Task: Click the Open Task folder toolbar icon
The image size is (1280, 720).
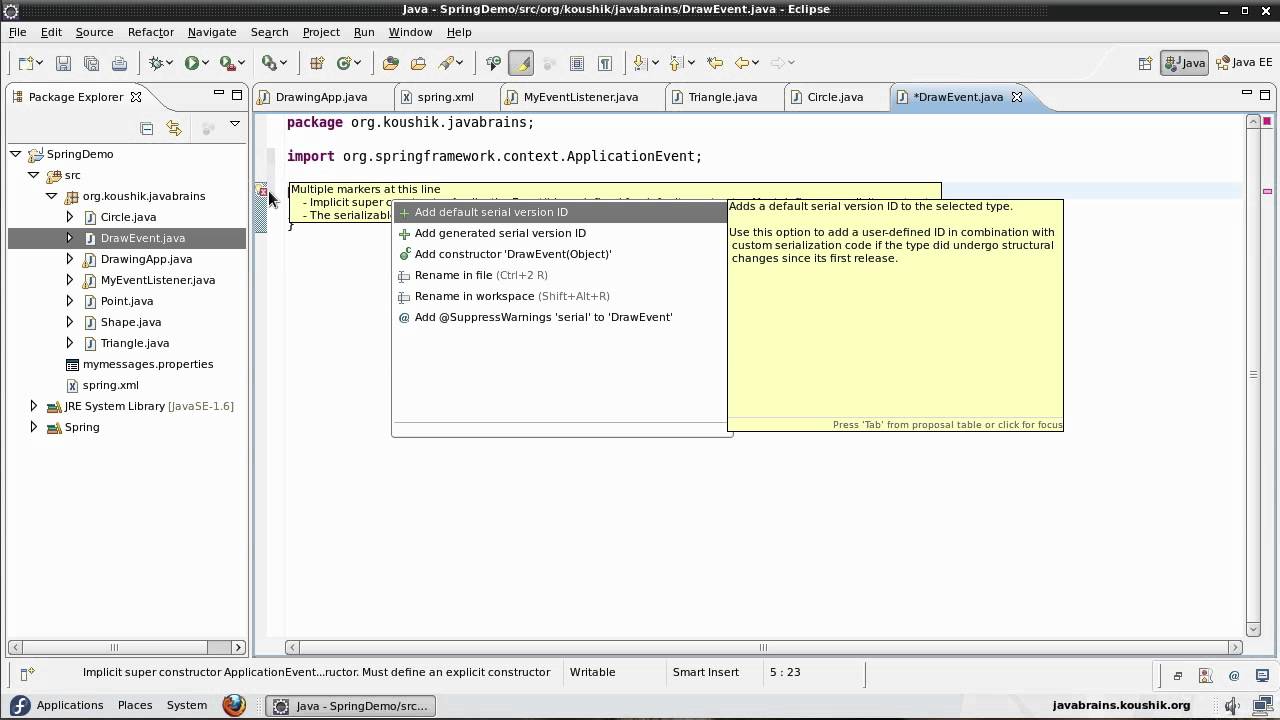Action: tap(418, 63)
